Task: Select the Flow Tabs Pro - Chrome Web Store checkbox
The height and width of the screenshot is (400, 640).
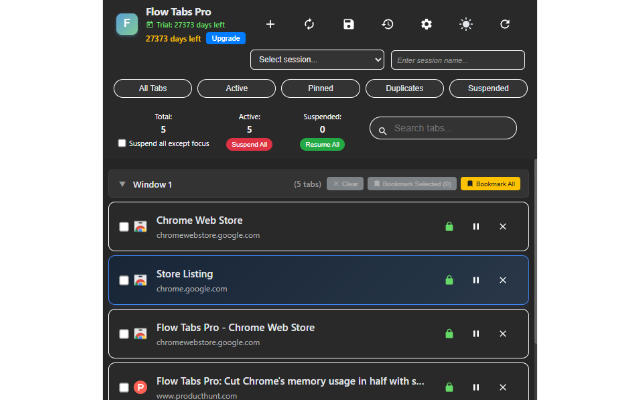Action: 124,333
